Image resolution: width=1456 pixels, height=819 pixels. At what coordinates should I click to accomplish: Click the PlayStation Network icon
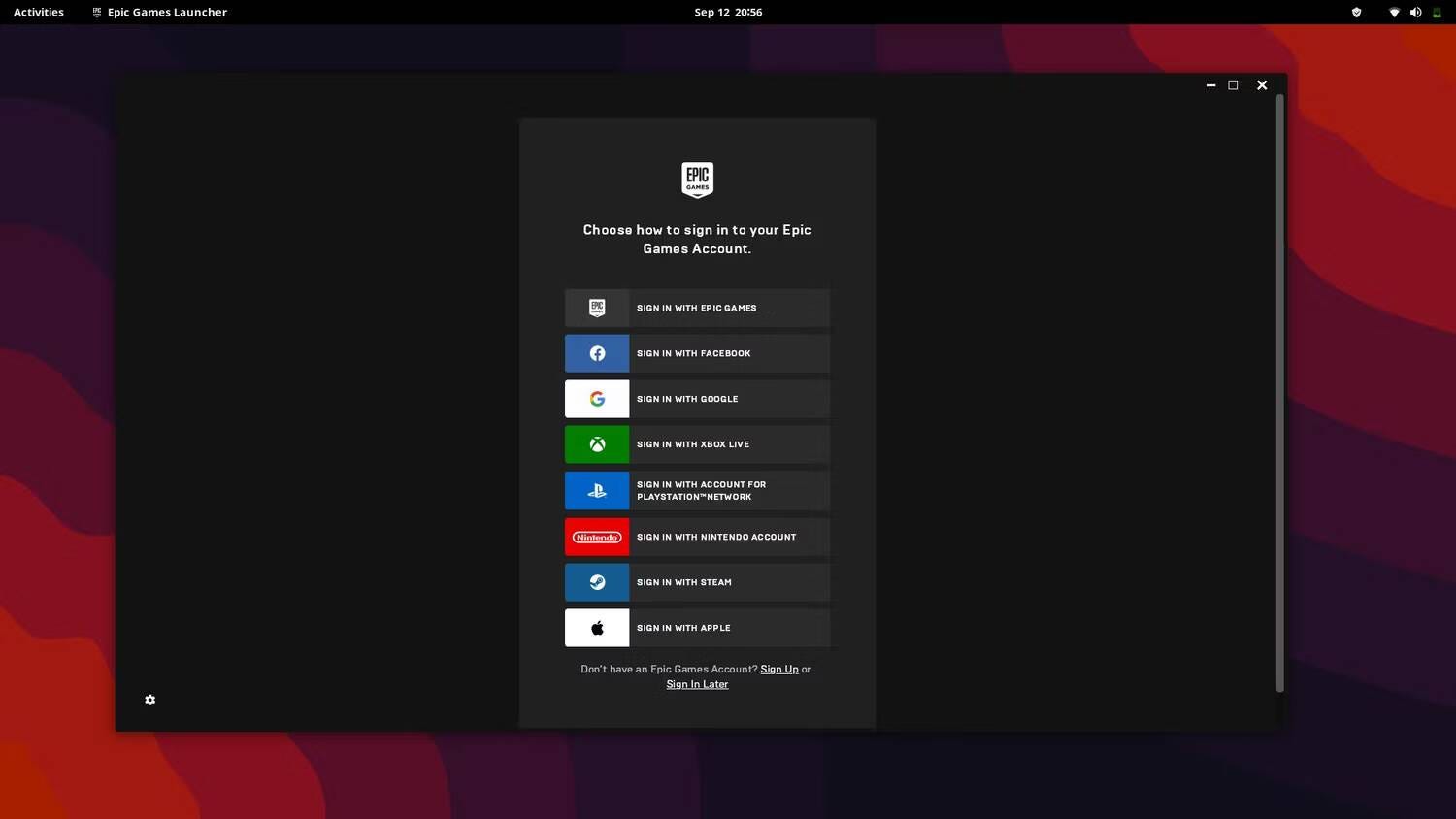[x=596, y=490]
